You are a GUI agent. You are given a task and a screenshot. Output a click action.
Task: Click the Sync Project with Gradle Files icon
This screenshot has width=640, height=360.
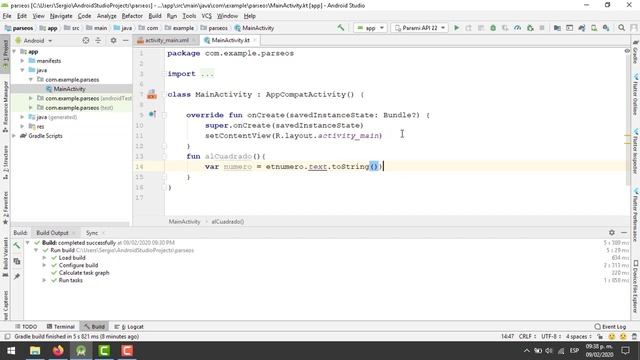[582, 28]
